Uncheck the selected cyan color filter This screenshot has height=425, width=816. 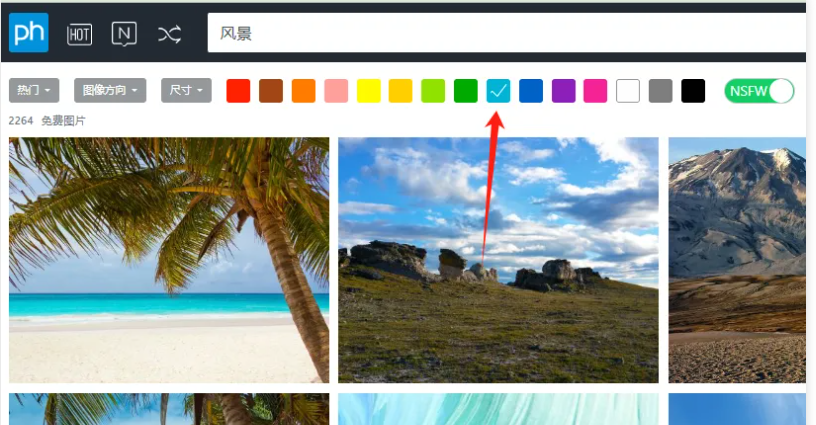pyautogui.click(x=498, y=91)
